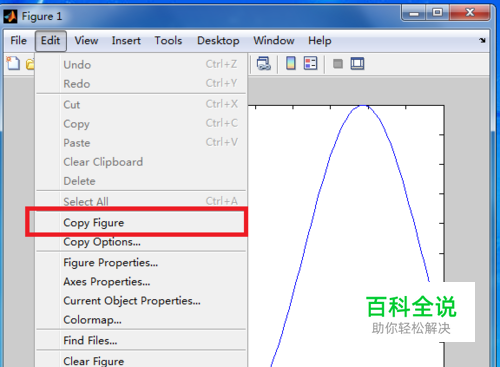Image resolution: width=500 pixels, height=367 pixels.
Task: Choose Delete in the Edit menu
Action: [x=141, y=181]
